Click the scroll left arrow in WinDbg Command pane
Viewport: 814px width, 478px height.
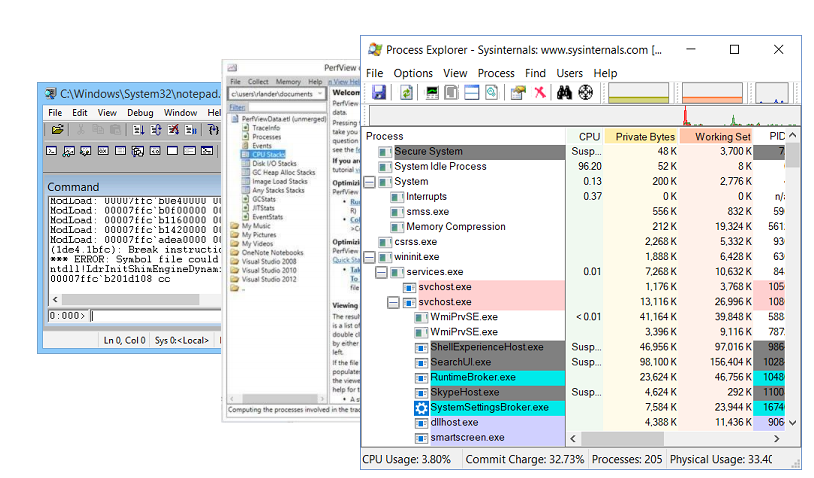point(55,299)
